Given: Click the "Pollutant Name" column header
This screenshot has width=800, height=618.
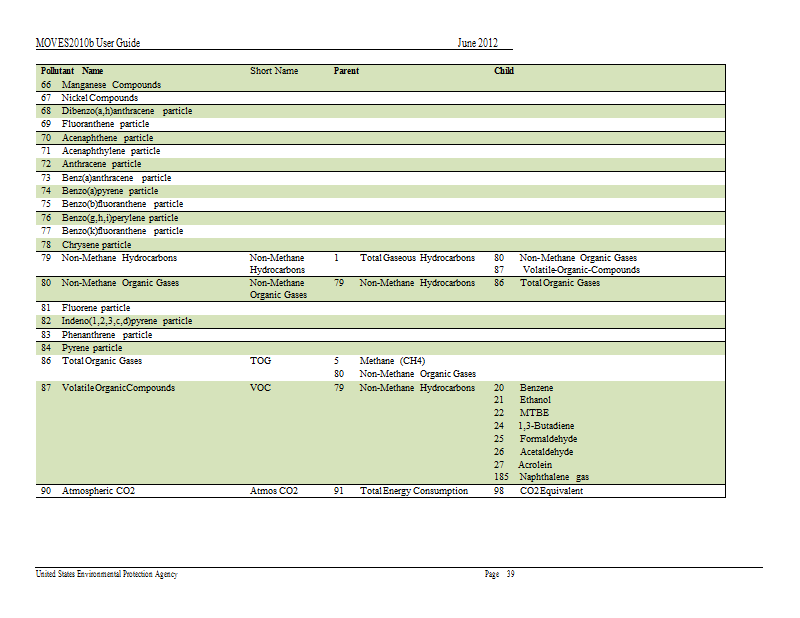Looking at the screenshot, I should (72, 72).
